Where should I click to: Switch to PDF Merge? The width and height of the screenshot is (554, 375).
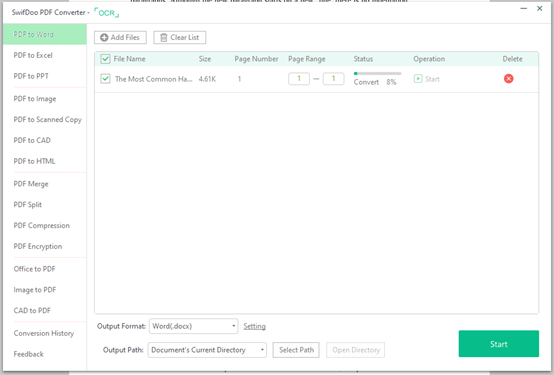click(31, 184)
